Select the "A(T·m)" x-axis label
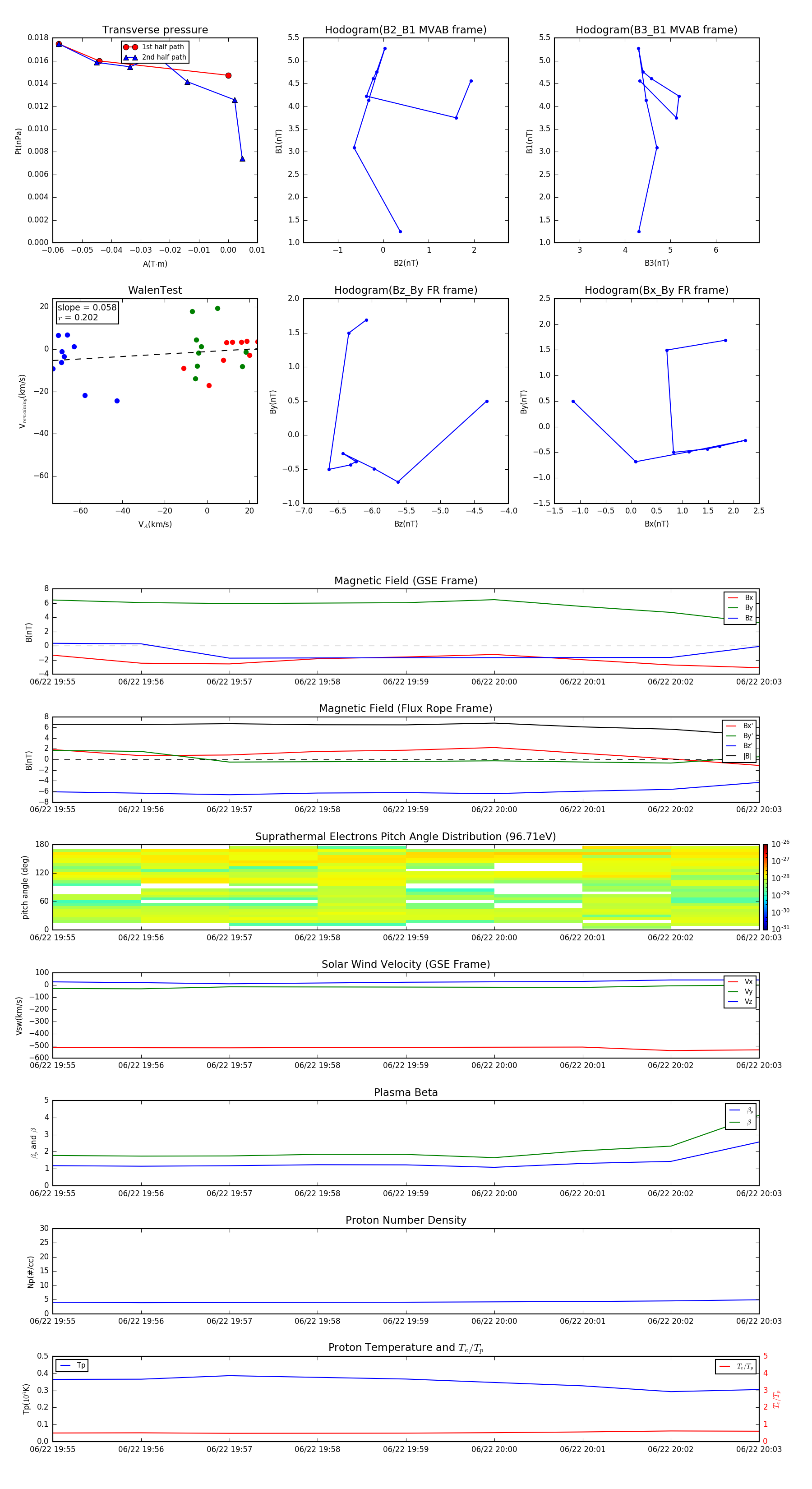The image size is (812, 1489). point(155,264)
